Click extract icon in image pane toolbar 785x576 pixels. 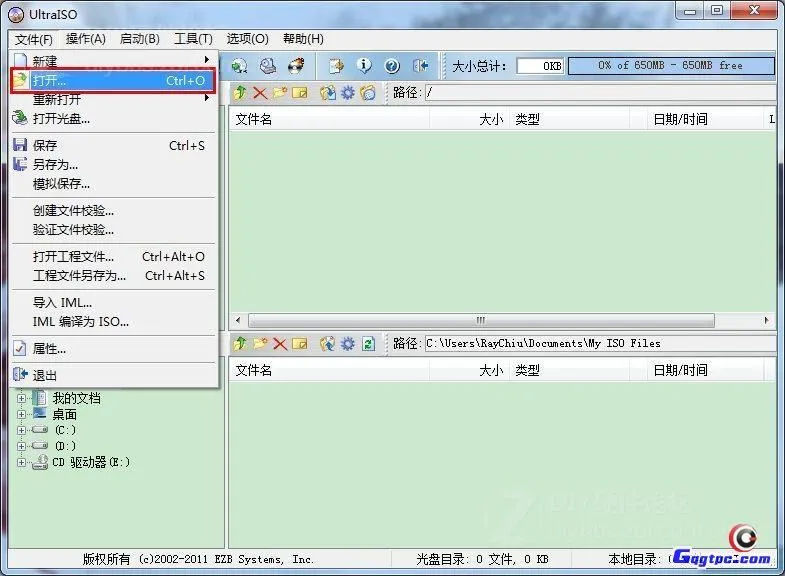328,93
